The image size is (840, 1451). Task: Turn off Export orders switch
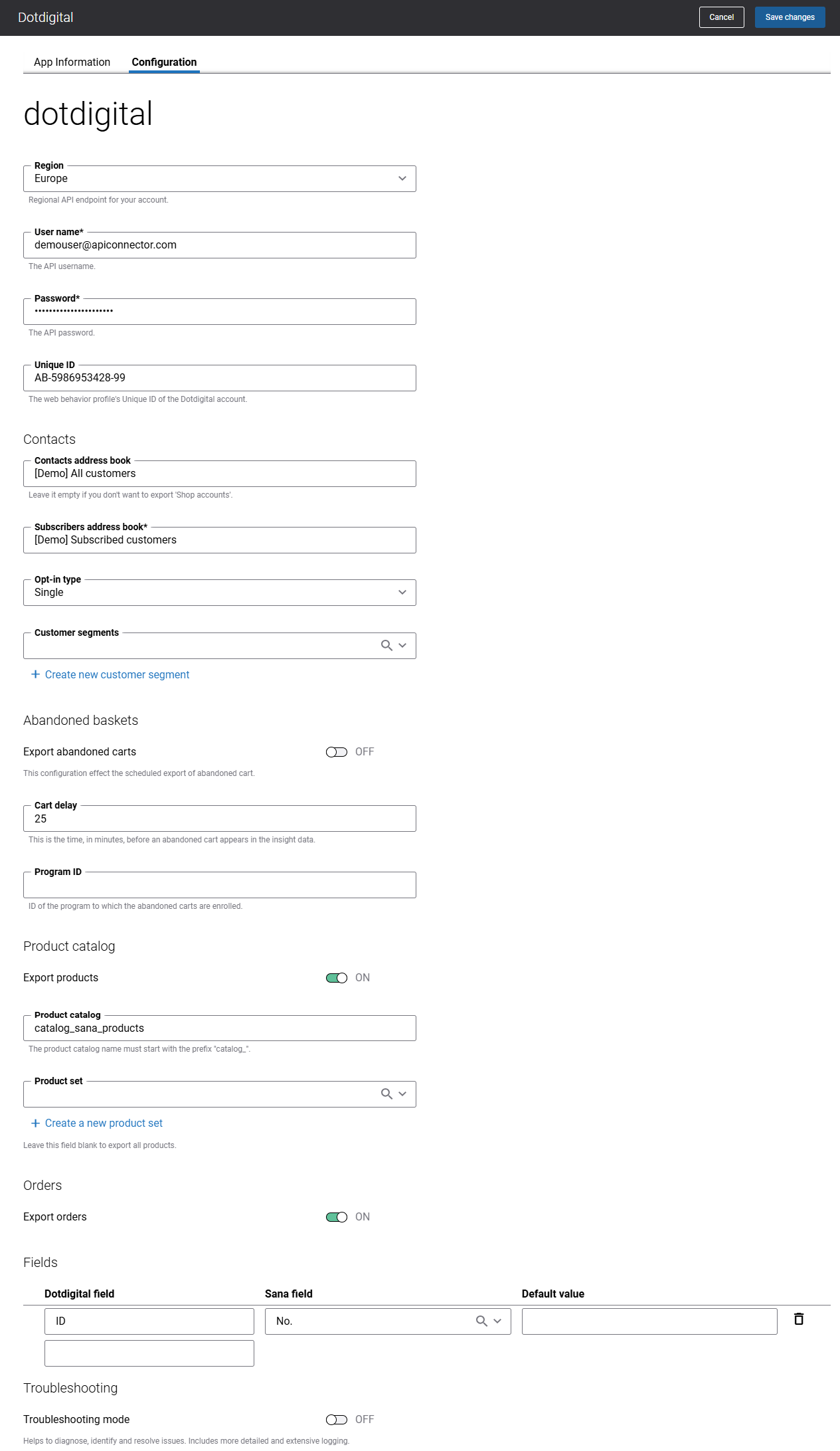click(337, 1217)
